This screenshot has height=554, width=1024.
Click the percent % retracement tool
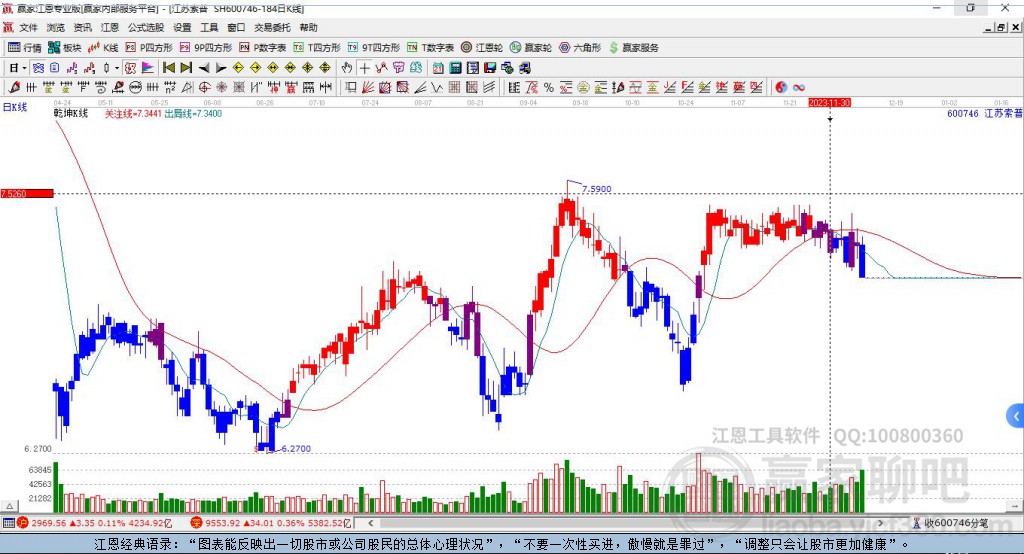pos(549,87)
